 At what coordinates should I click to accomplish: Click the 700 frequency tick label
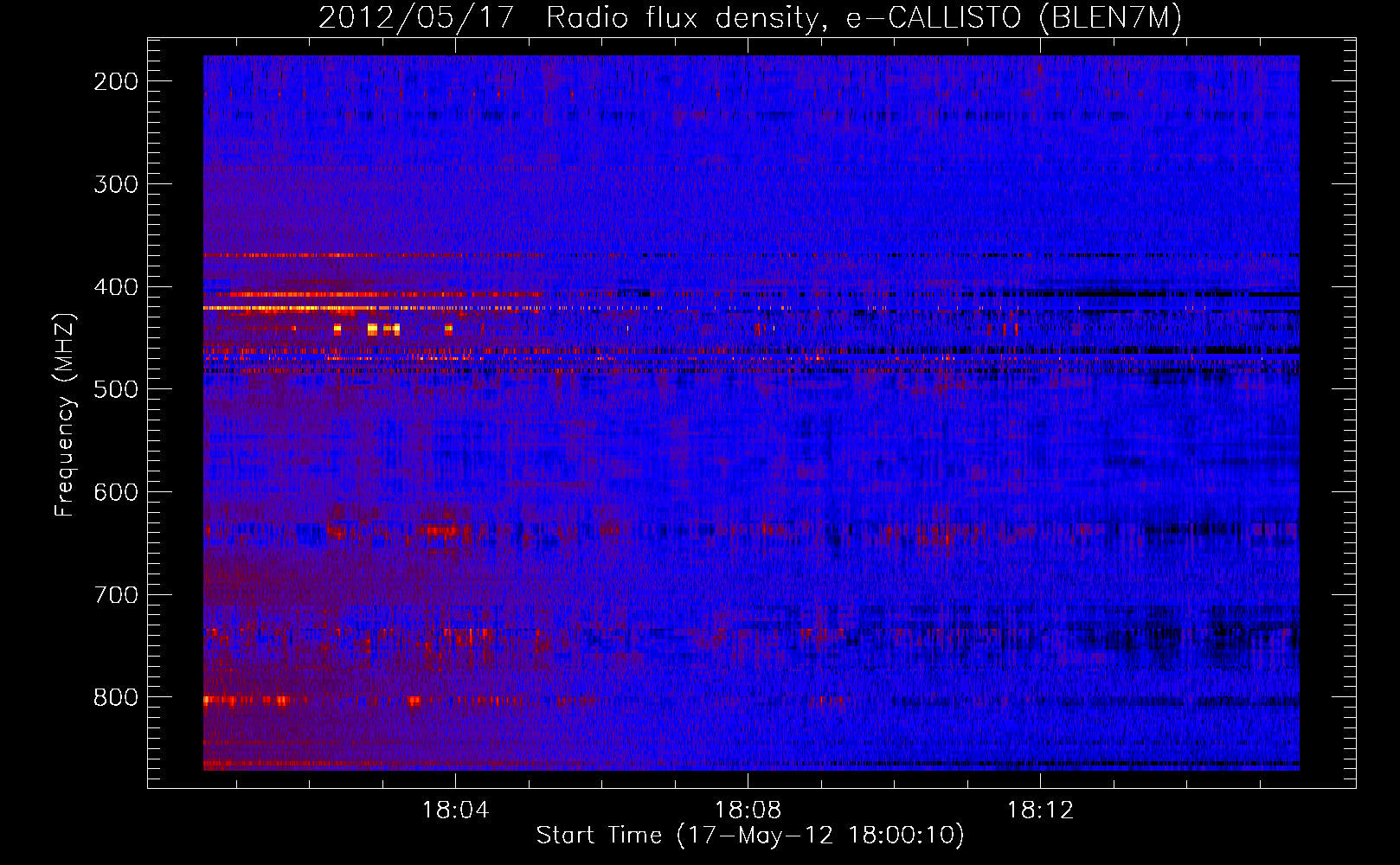tap(116, 595)
